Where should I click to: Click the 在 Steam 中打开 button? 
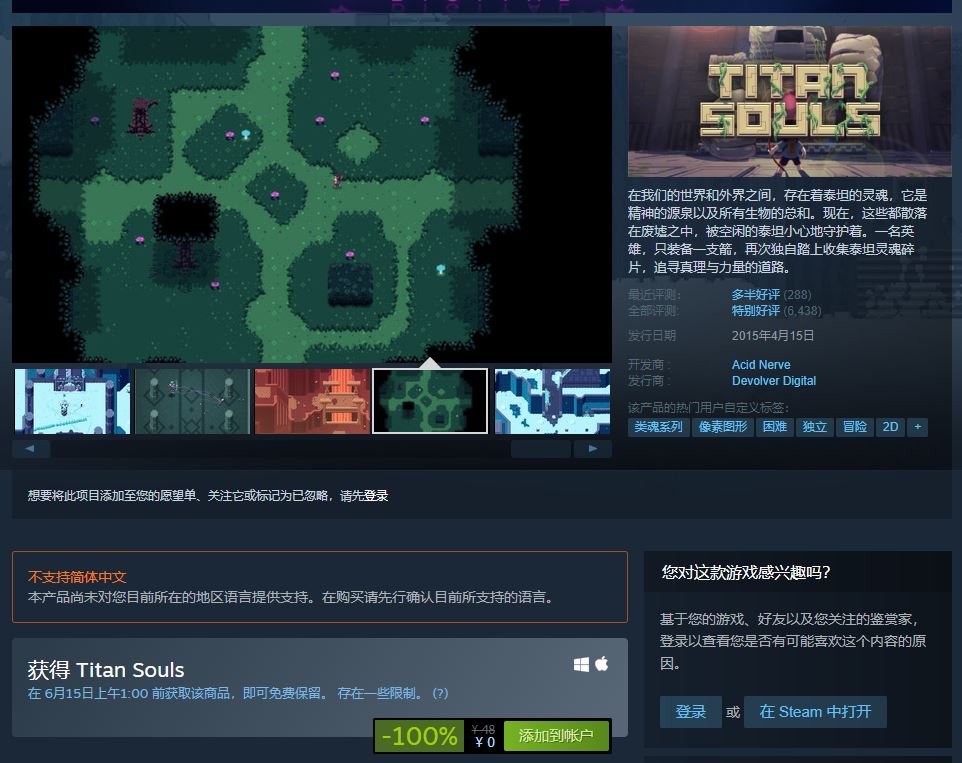point(815,712)
